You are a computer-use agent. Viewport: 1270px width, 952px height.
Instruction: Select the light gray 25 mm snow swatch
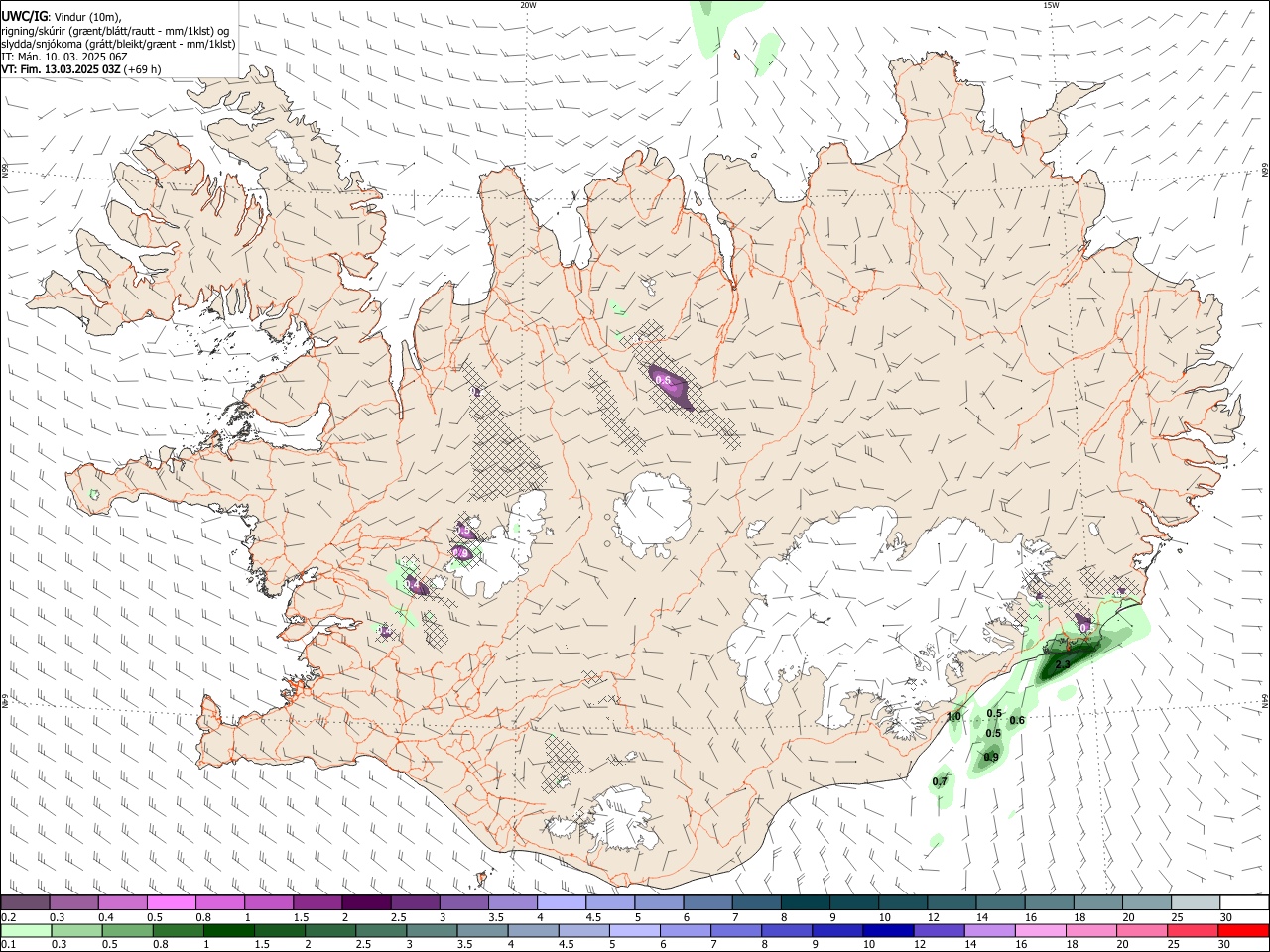point(1196,903)
